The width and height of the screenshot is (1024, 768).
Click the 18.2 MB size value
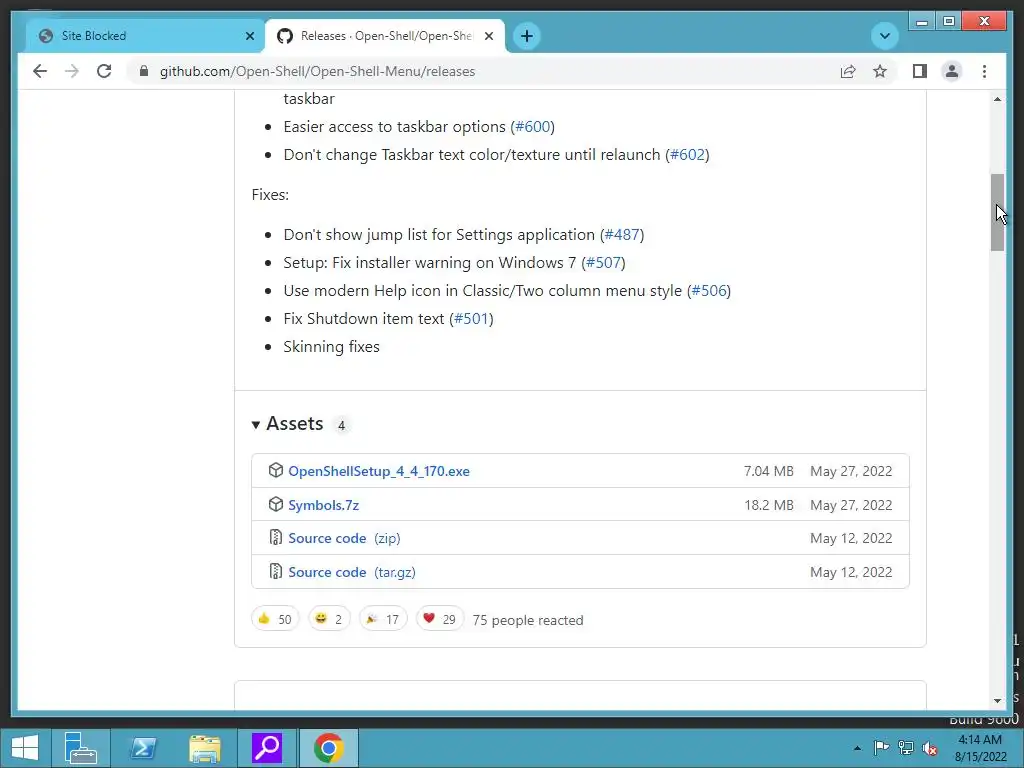[x=769, y=505]
